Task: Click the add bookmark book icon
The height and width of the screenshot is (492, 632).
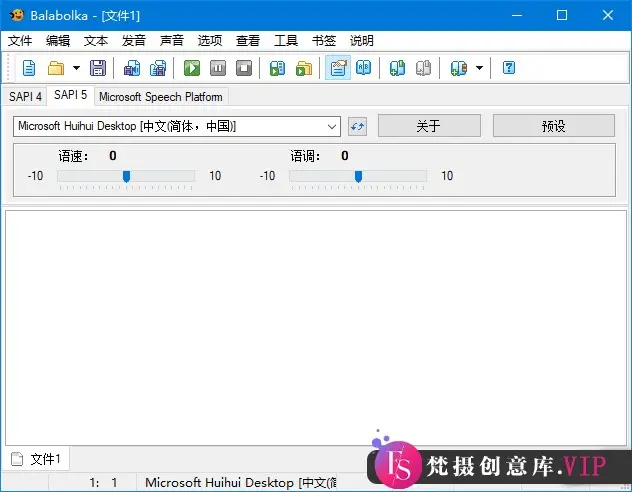Action: 397,68
